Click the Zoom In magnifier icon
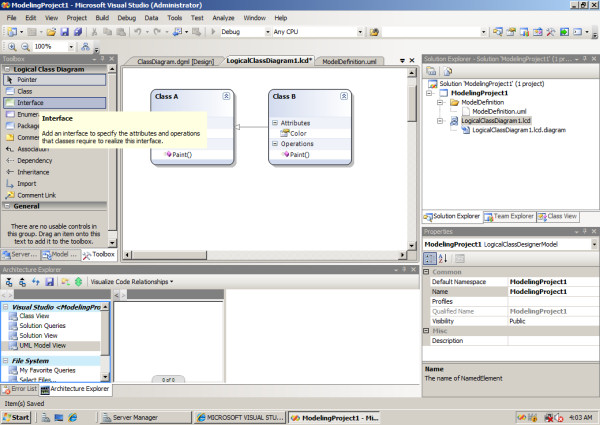Viewport: 600px width, 425px height. pos(12,47)
